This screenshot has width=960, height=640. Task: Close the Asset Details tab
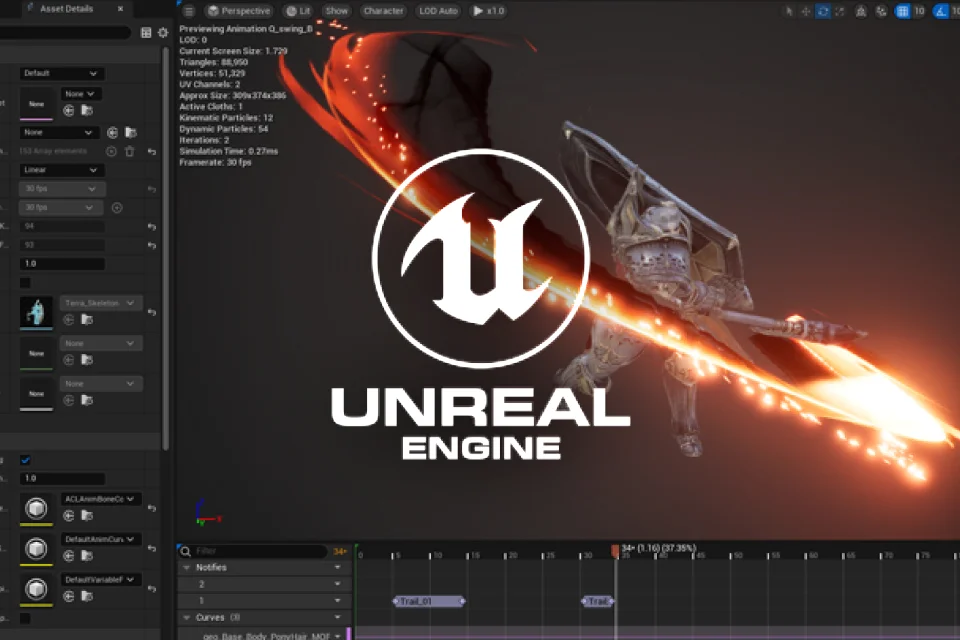(x=121, y=9)
